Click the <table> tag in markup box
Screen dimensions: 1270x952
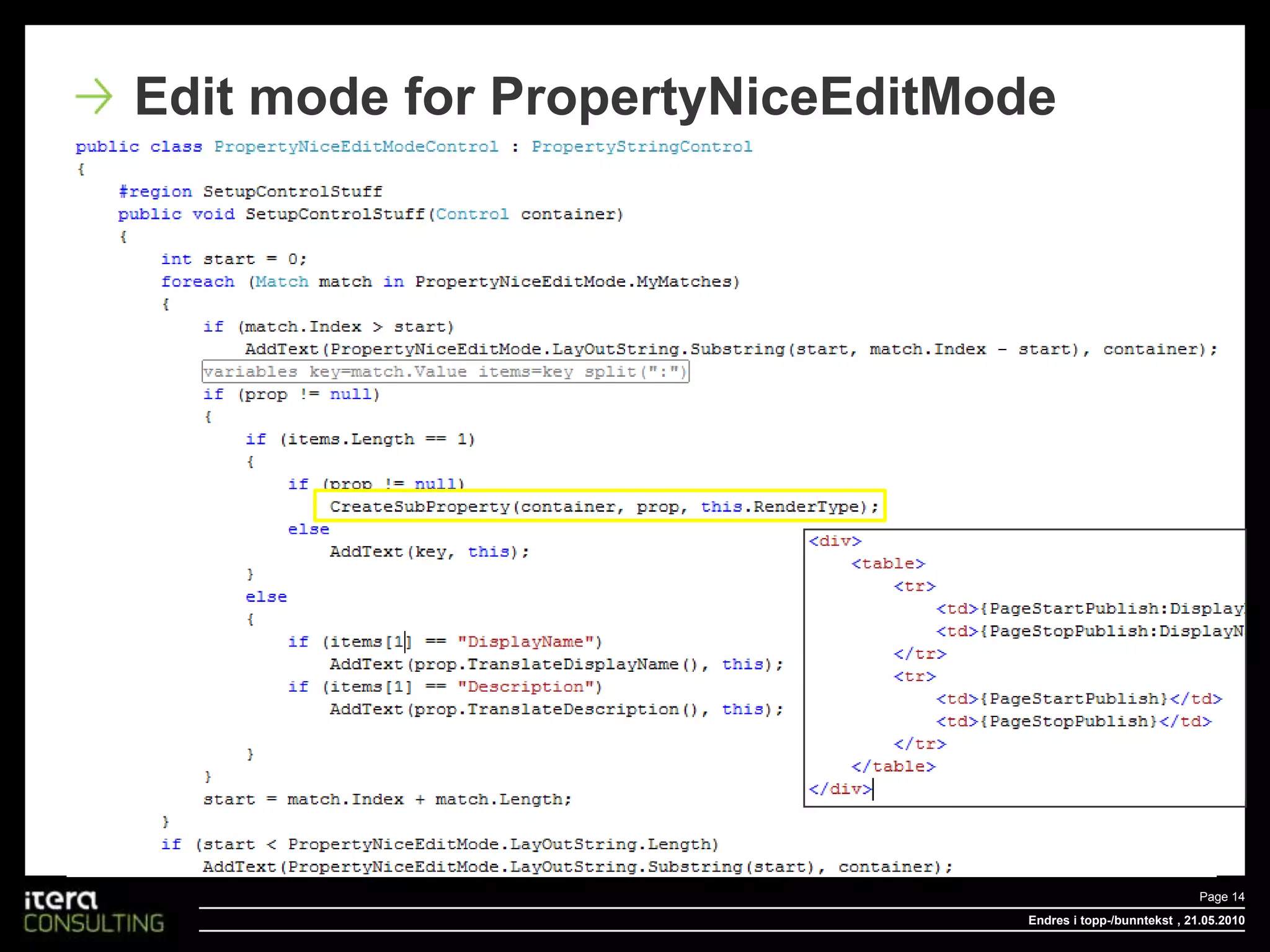[x=888, y=564]
